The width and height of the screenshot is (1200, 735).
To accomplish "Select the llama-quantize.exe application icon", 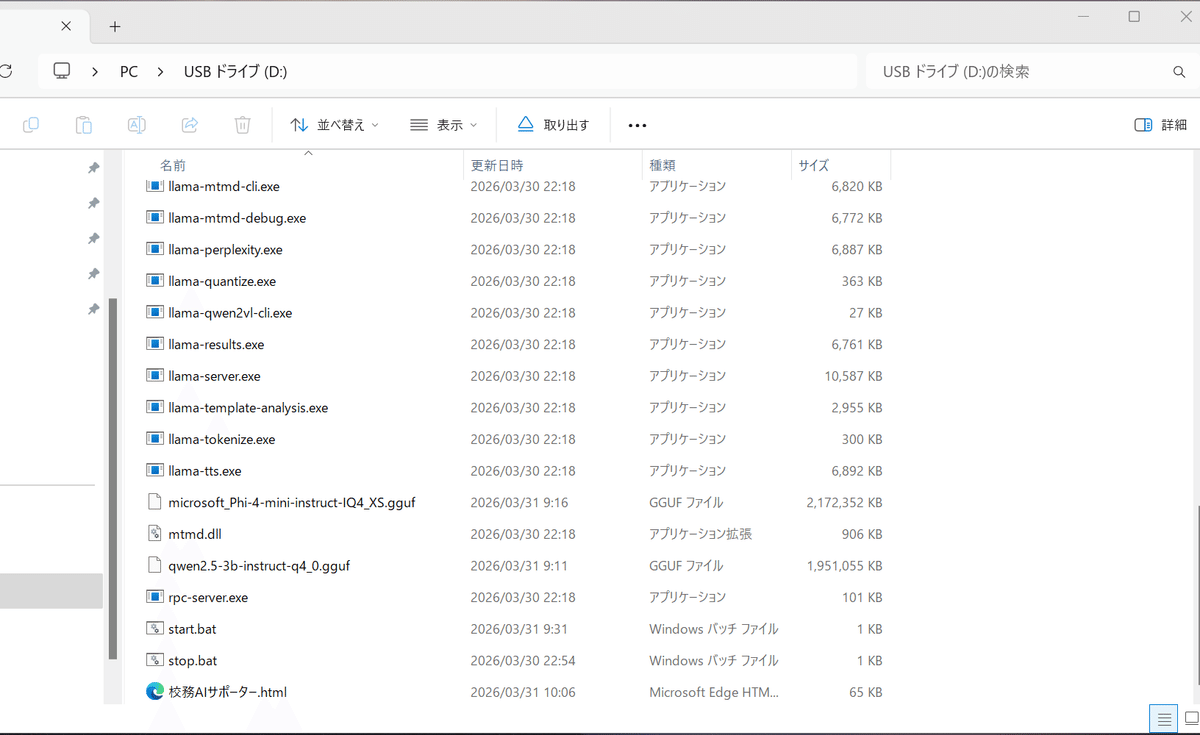I will (154, 281).
